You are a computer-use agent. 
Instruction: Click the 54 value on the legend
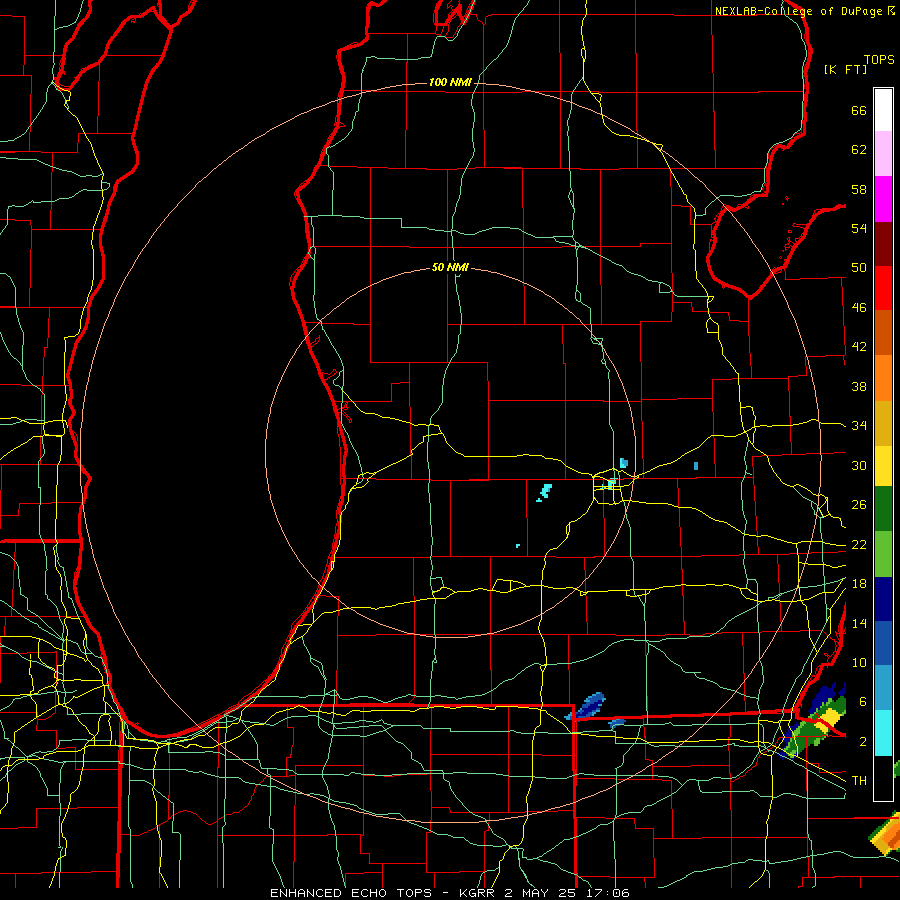point(859,228)
